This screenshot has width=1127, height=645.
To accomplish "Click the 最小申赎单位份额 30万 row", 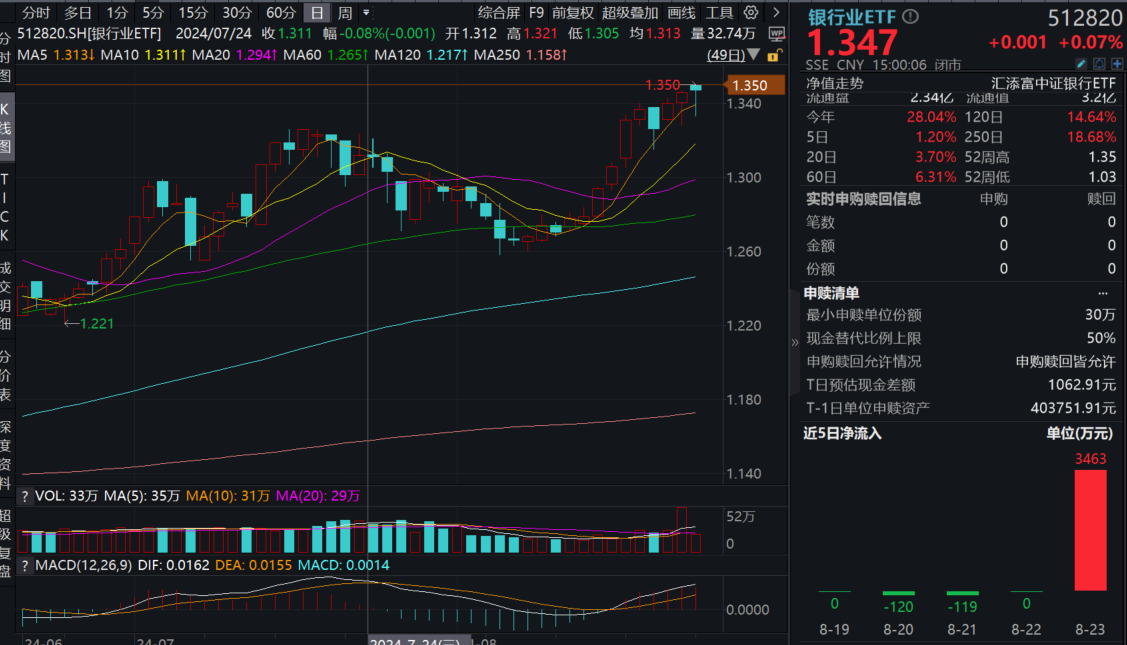I will point(961,315).
